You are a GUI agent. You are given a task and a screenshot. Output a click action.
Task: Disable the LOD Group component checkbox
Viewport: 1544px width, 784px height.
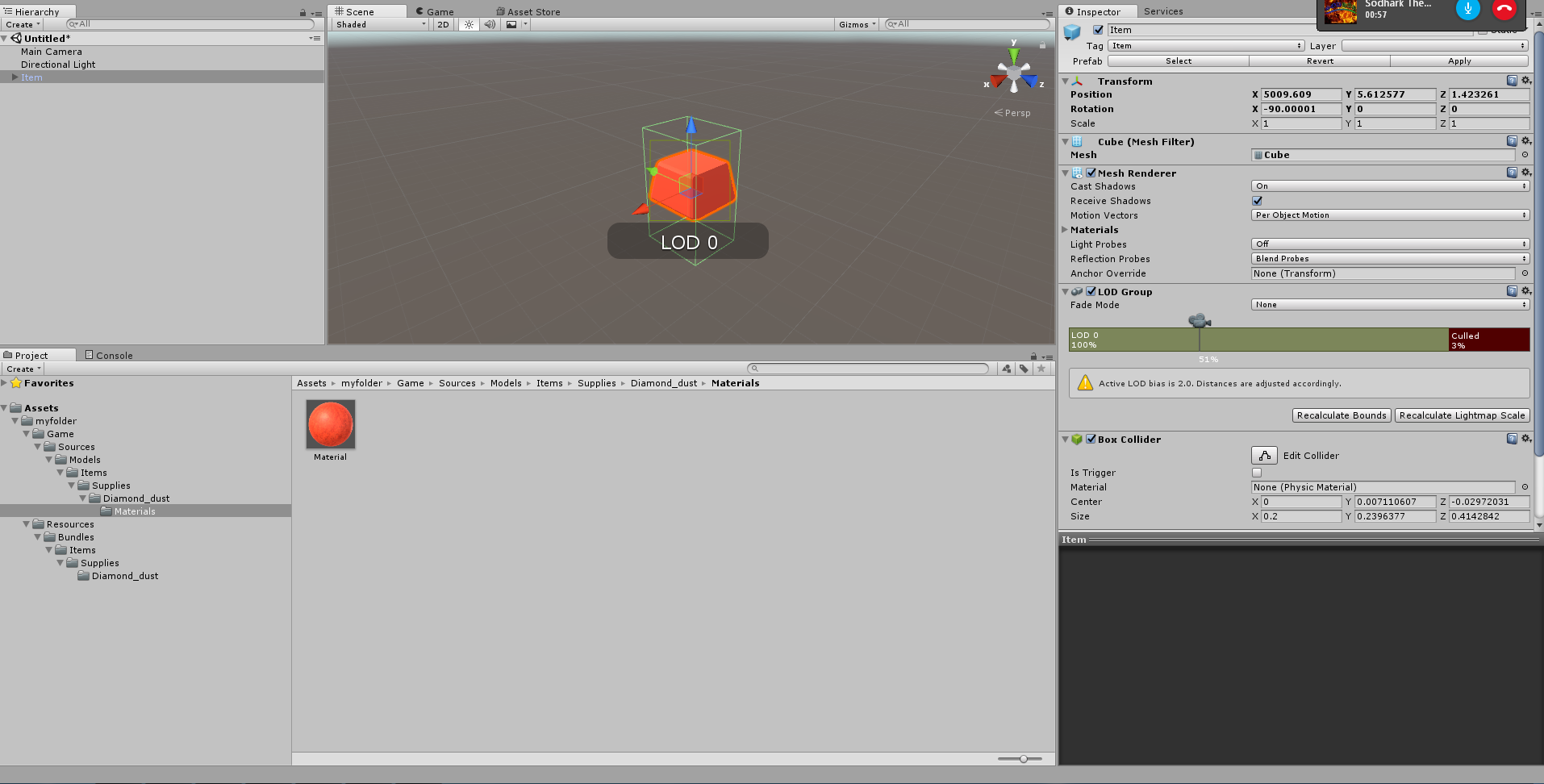pyautogui.click(x=1091, y=291)
